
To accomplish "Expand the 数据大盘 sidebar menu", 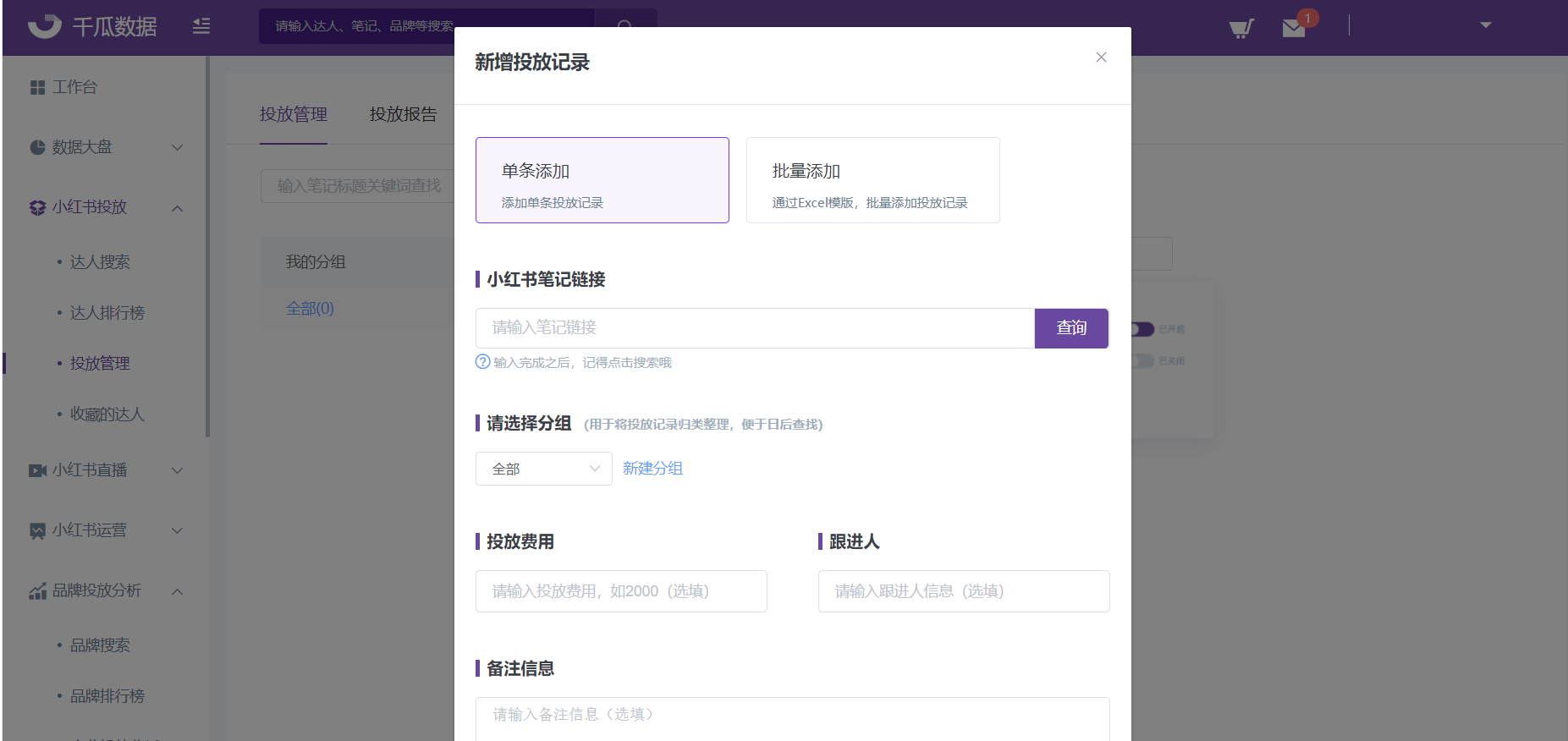I will click(107, 147).
